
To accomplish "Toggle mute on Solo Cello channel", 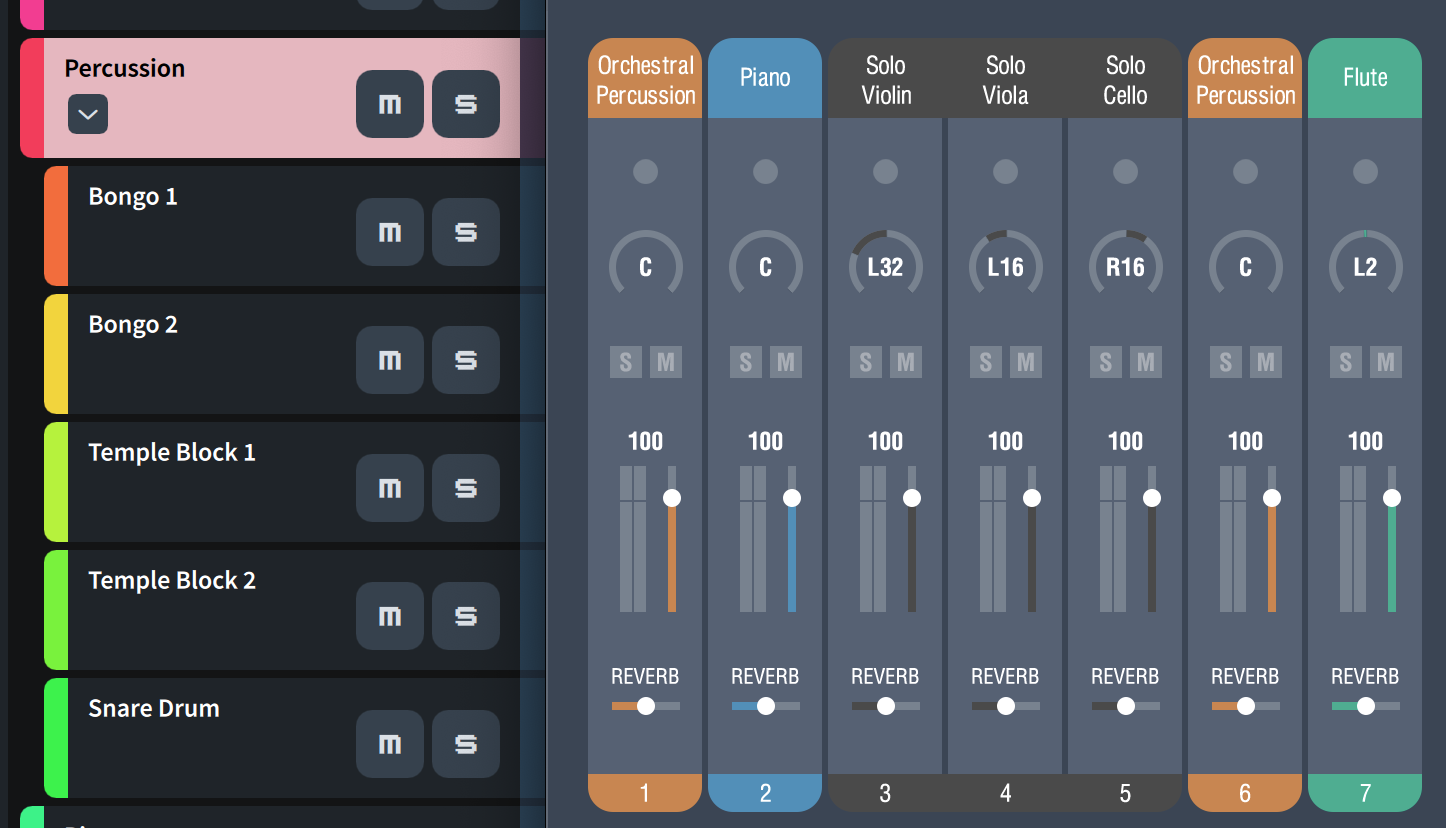I will pos(1145,362).
